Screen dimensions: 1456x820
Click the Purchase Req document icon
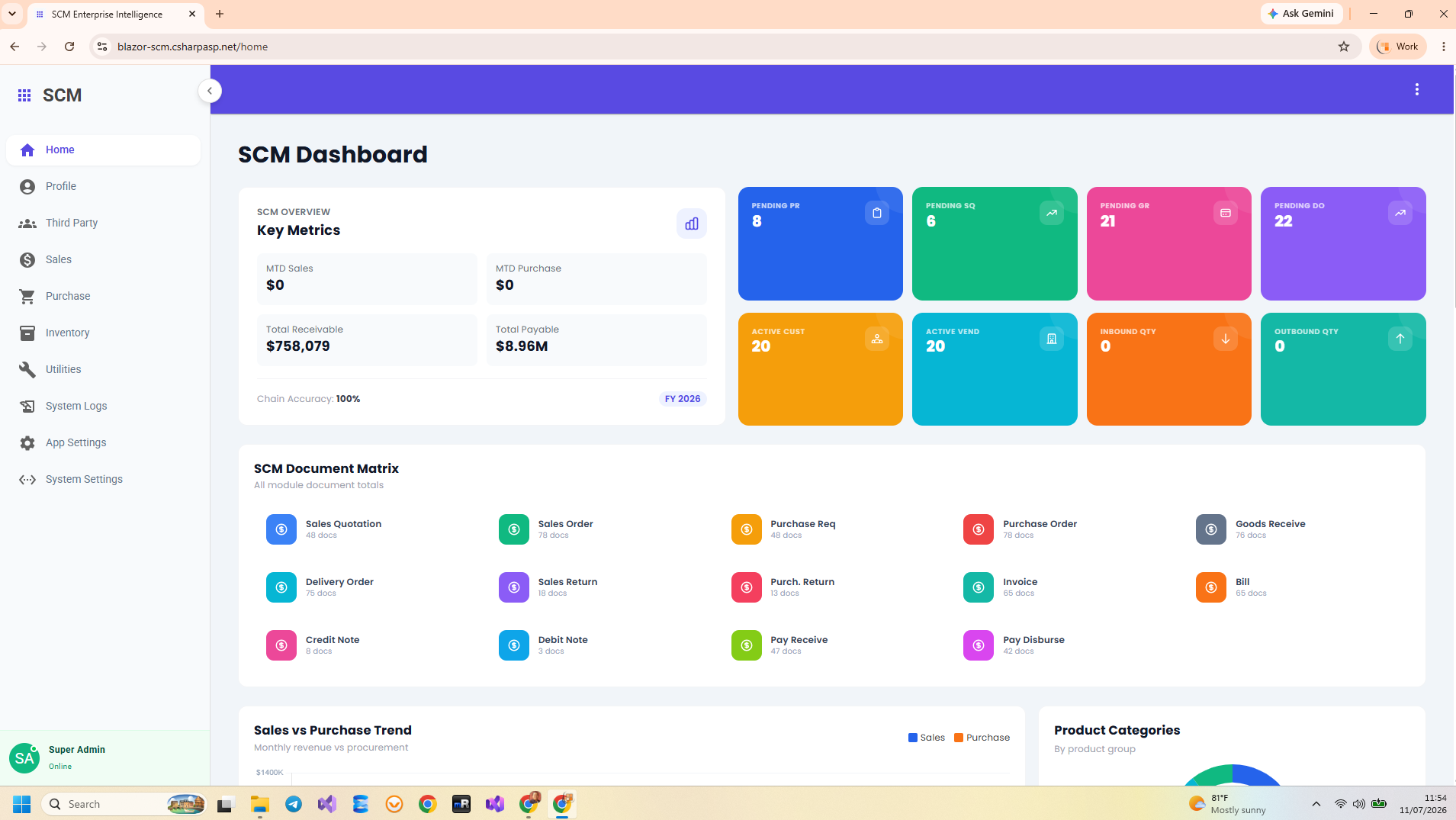(746, 529)
